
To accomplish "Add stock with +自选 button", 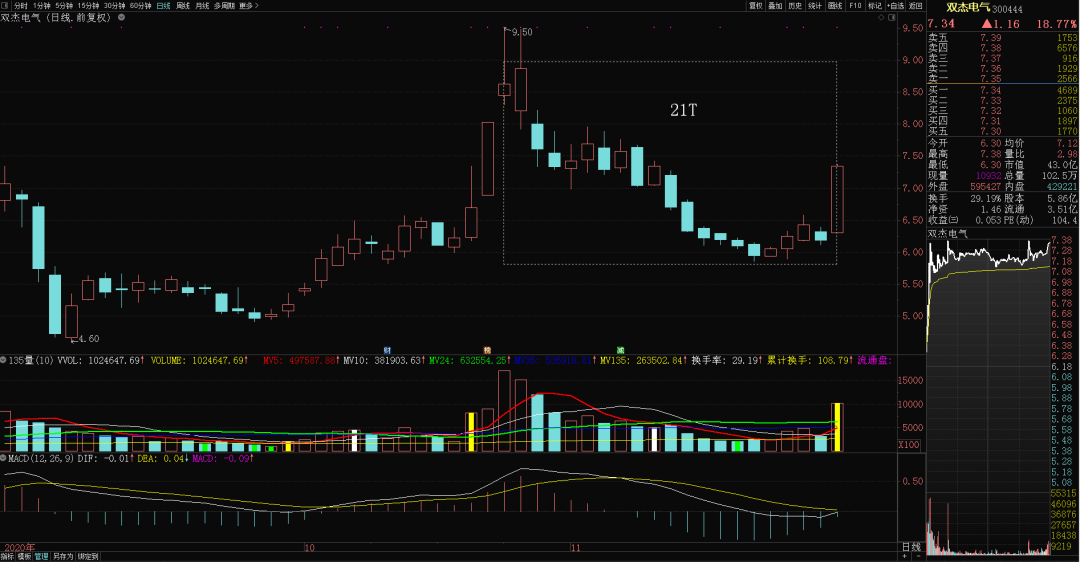I will coord(895,6).
